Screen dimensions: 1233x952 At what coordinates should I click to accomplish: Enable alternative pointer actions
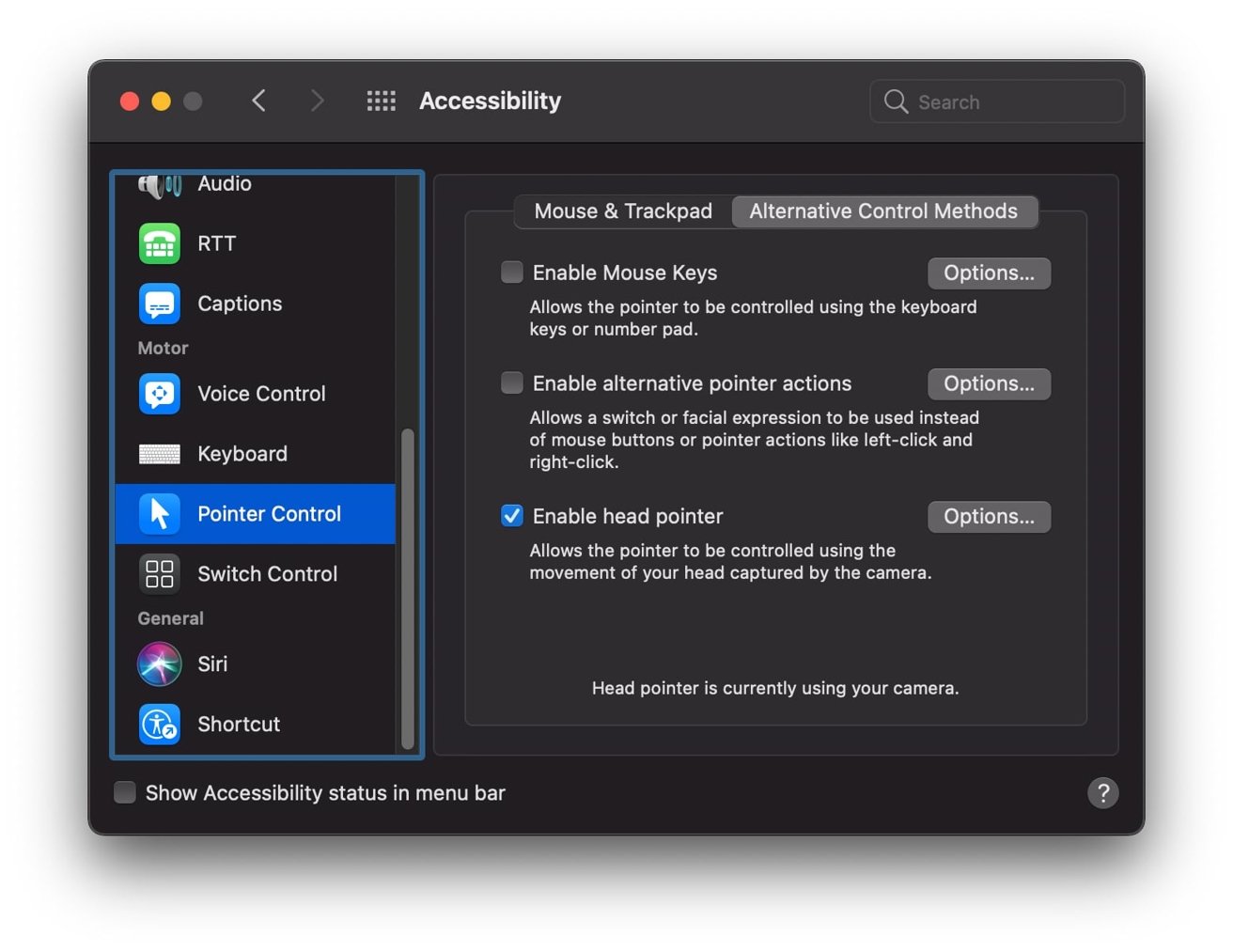pyautogui.click(x=511, y=382)
